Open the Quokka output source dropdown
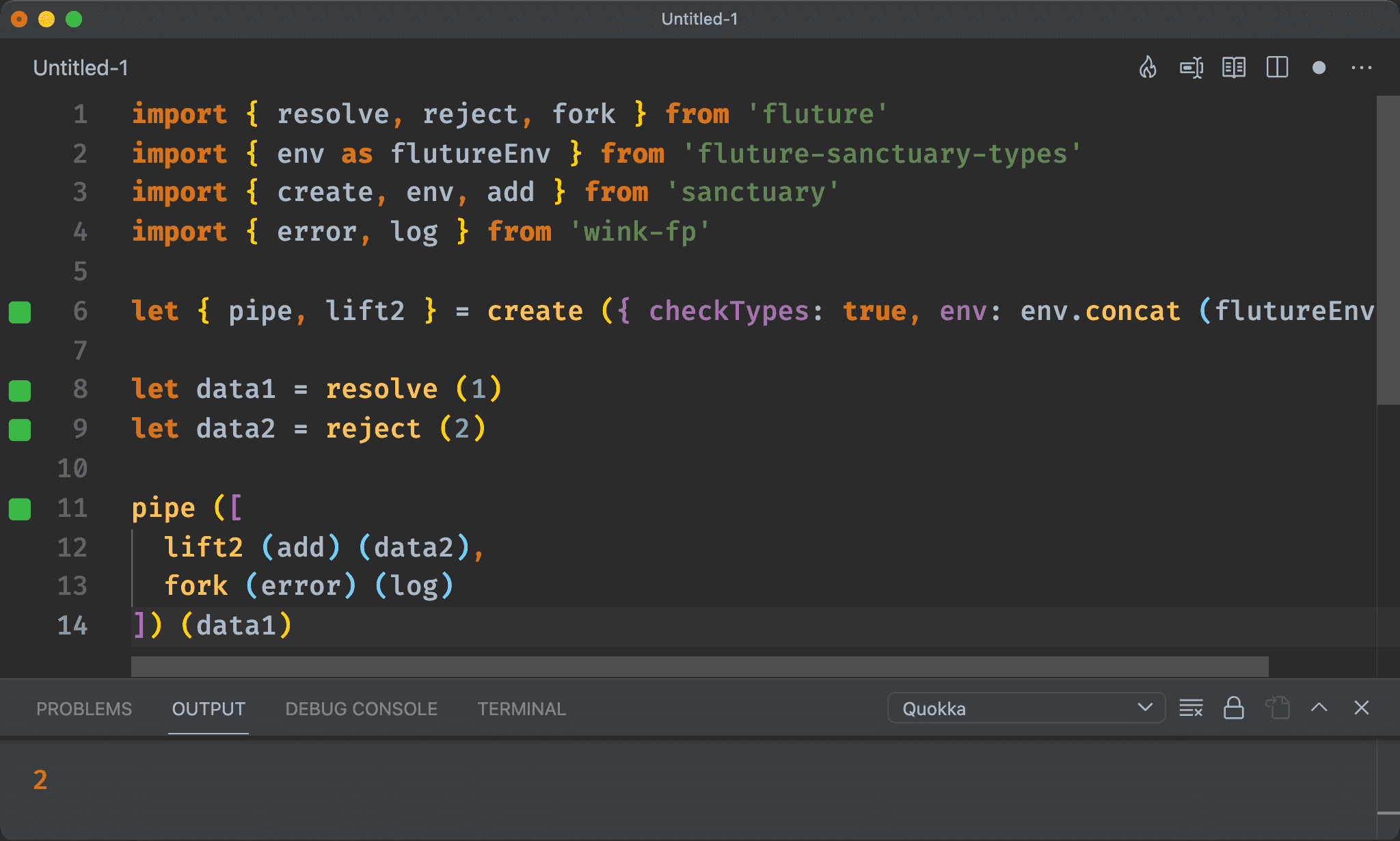 click(1023, 709)
